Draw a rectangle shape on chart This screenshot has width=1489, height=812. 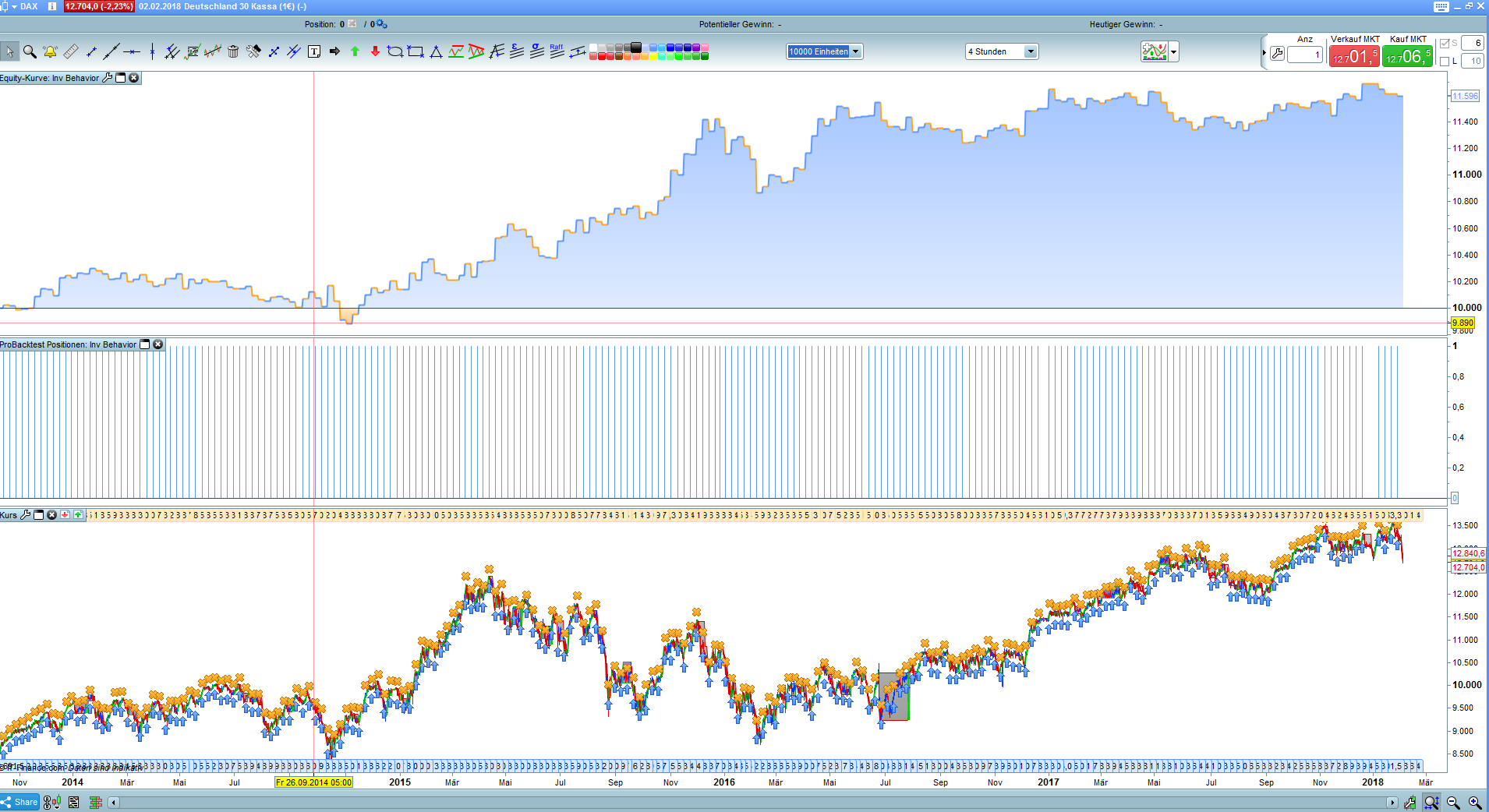(x=416, y=52)
